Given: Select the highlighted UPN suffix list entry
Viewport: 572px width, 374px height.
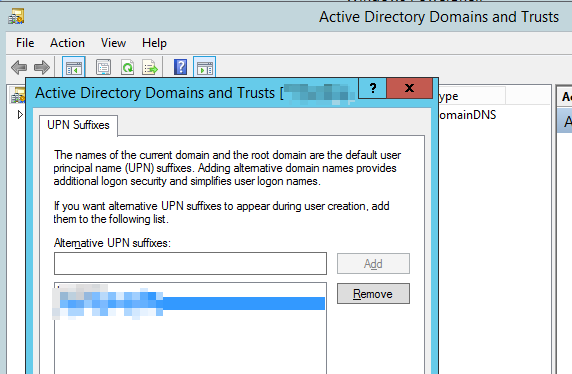Looking at the screenshot, I should pos(190,304).
